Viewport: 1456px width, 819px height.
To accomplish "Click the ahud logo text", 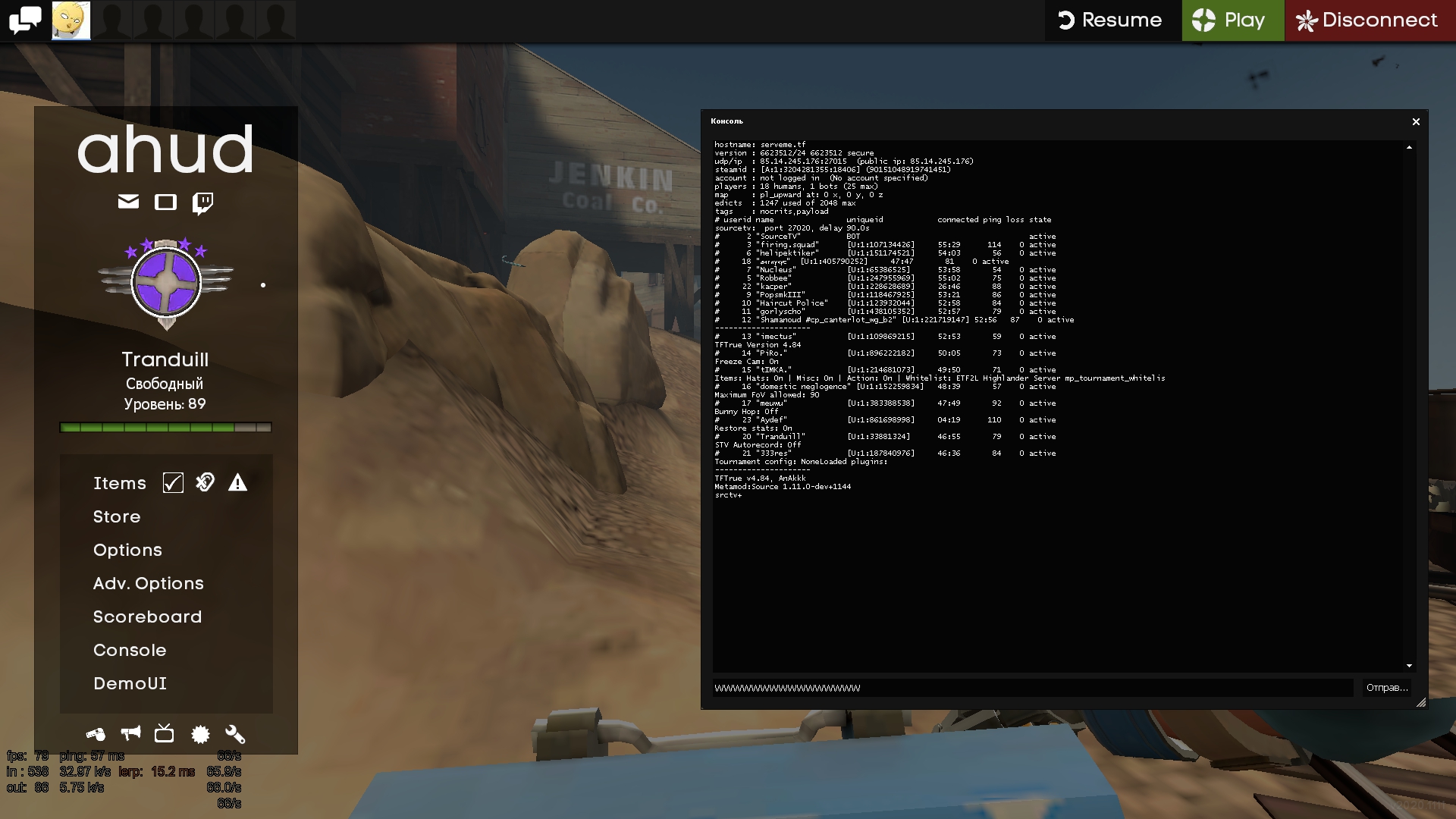I will point(165,149).
